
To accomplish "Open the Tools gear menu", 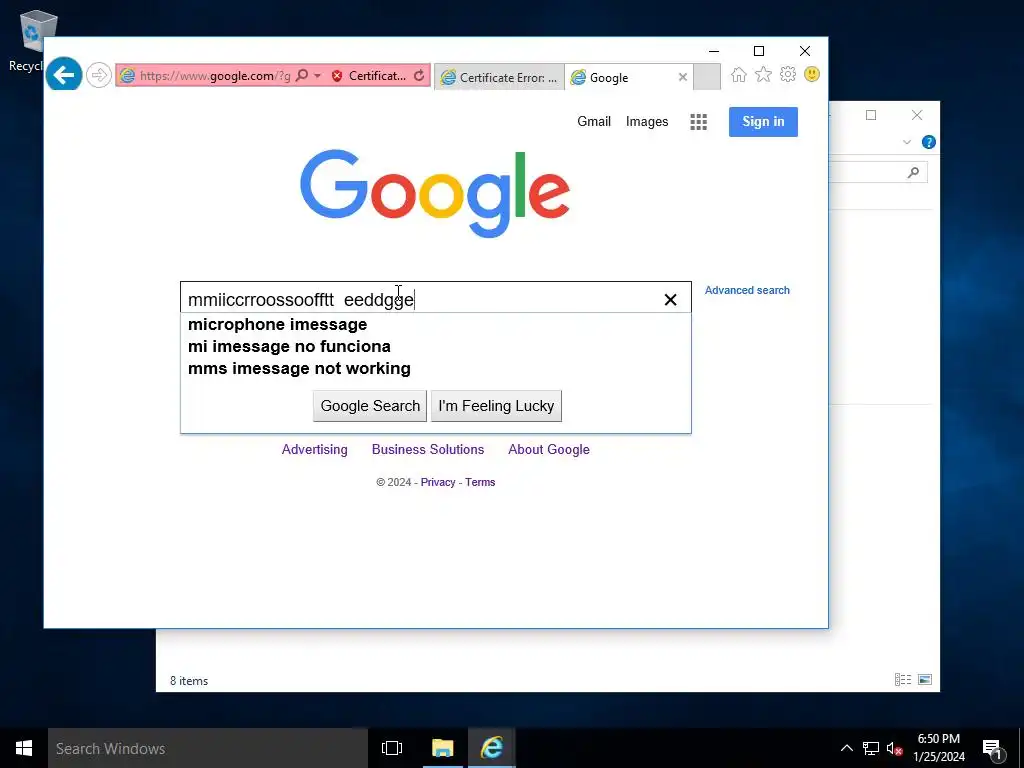I will (788, 74).
